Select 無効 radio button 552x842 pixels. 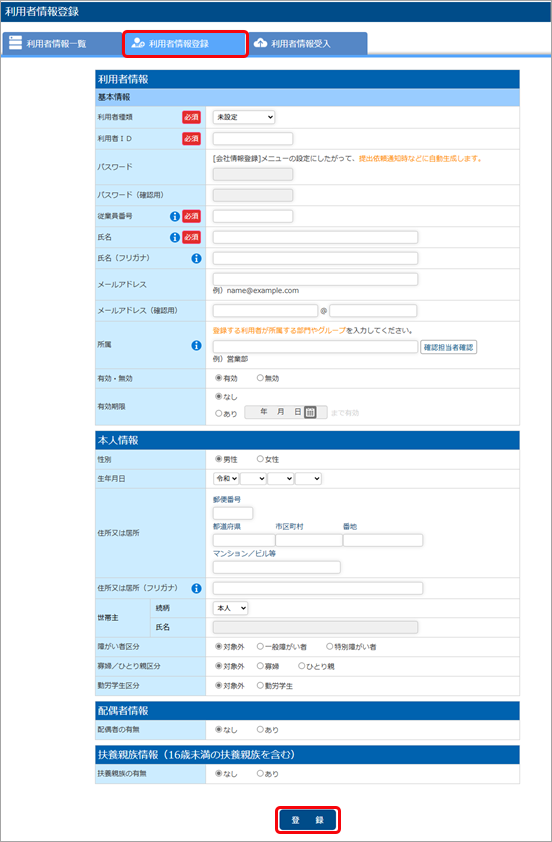coord(260,378)
